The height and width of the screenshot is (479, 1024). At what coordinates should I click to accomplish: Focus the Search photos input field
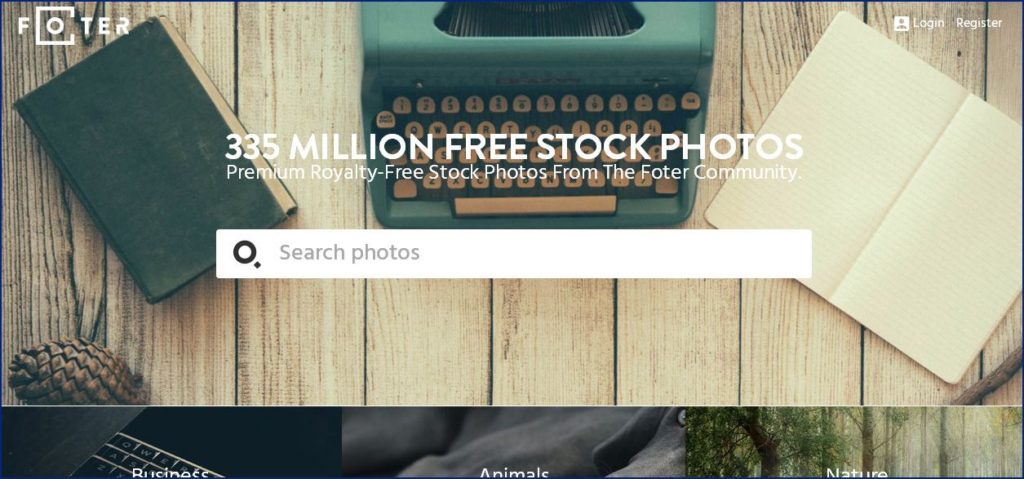tap(514, 254)
